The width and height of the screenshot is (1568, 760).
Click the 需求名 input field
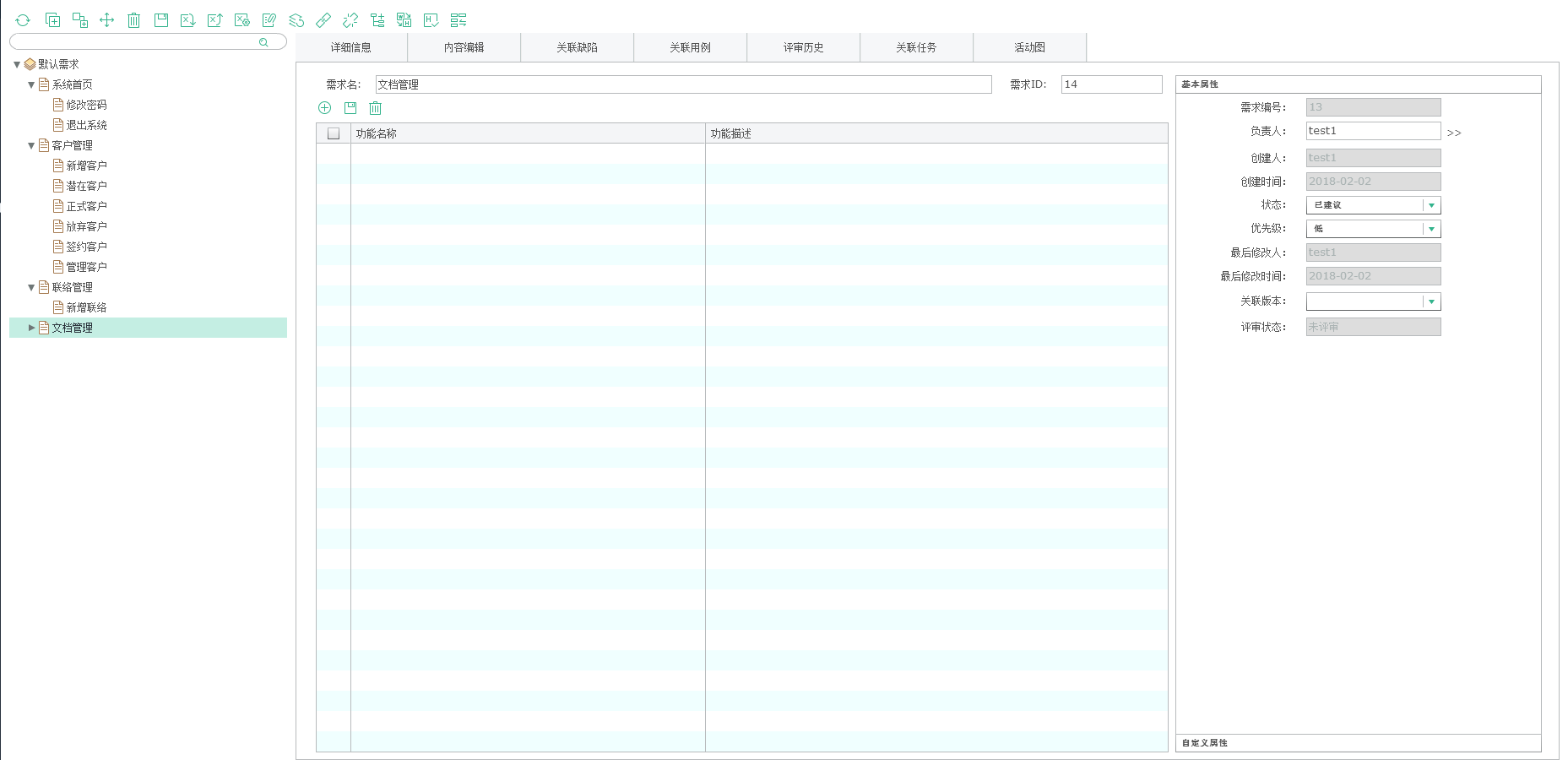pos(682,84)
